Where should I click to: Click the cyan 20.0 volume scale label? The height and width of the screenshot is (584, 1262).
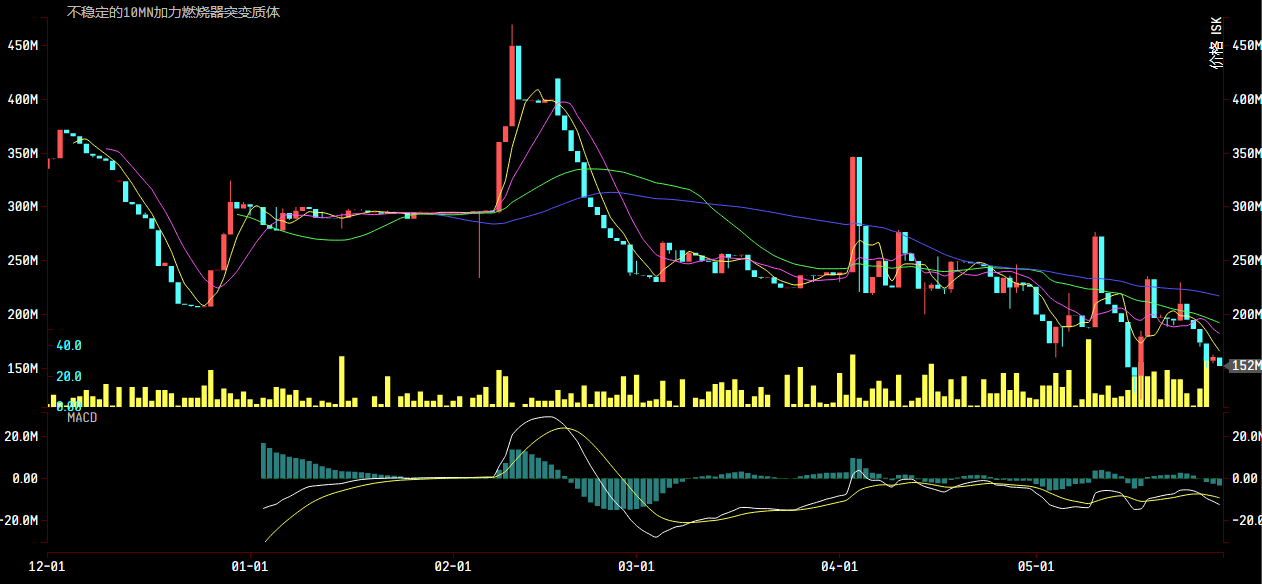[x=69, y=377]
